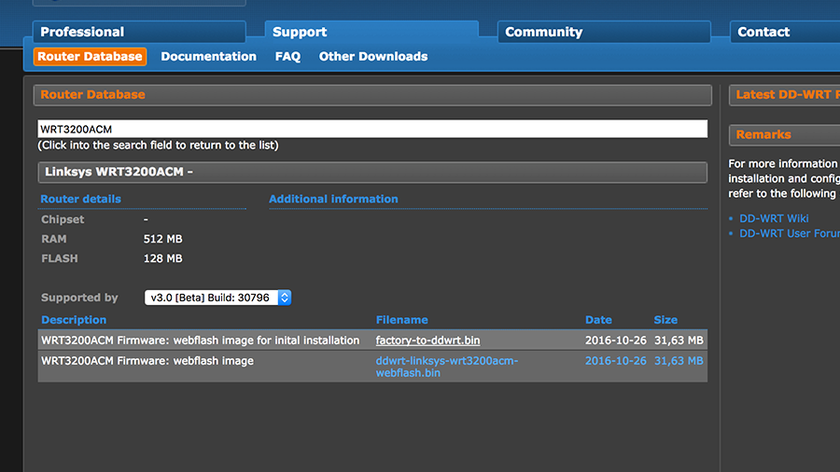Open the Professional tab

[82, 32]
